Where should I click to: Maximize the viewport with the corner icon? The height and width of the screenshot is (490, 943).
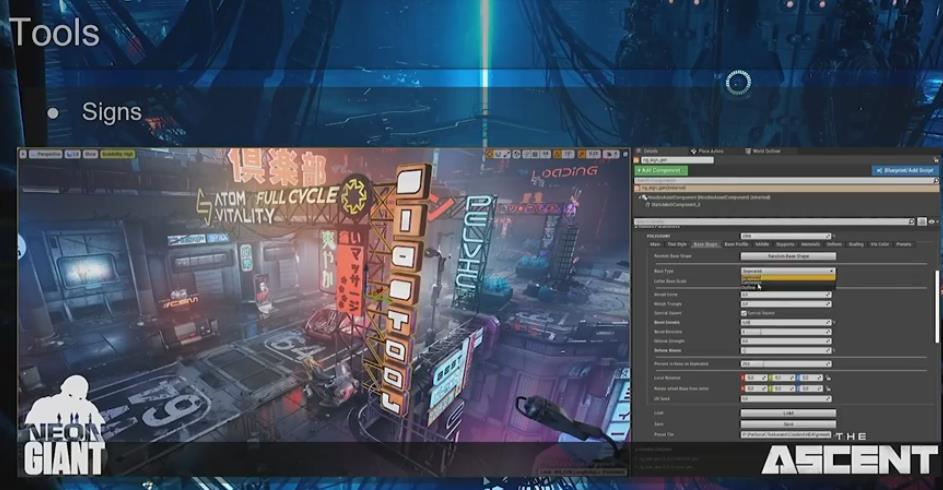[x=624, y=155]
